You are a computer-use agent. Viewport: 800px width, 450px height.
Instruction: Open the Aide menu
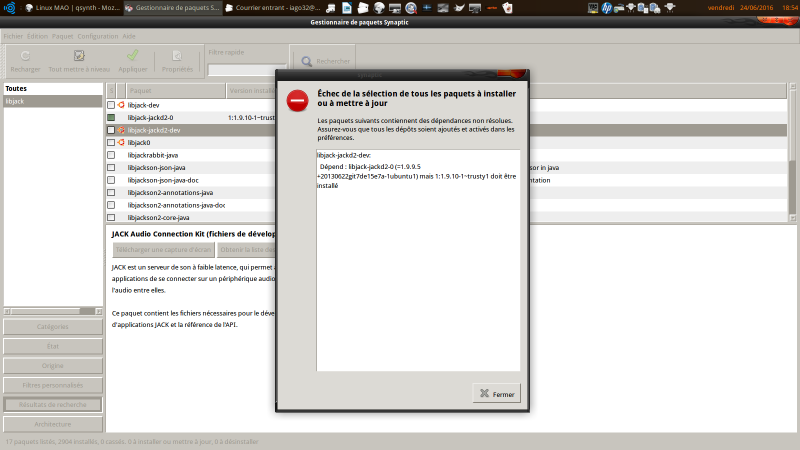129,36
